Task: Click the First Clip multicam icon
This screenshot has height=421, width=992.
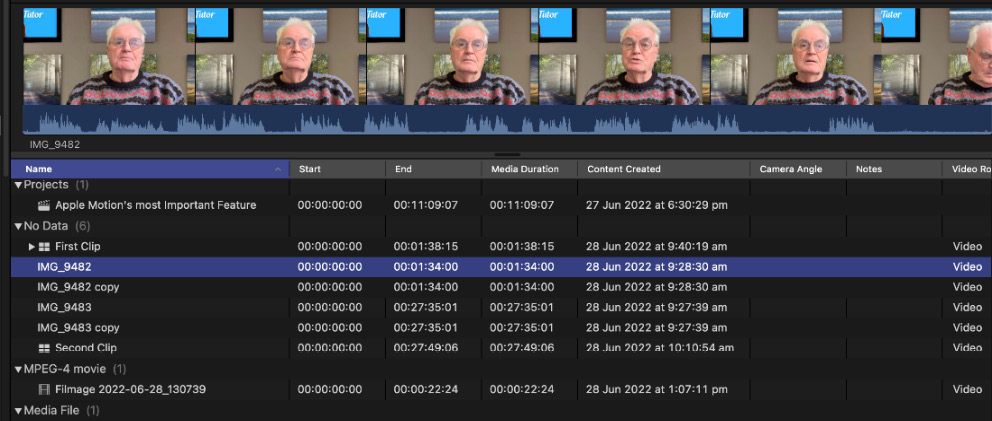Action: (44, 246)
